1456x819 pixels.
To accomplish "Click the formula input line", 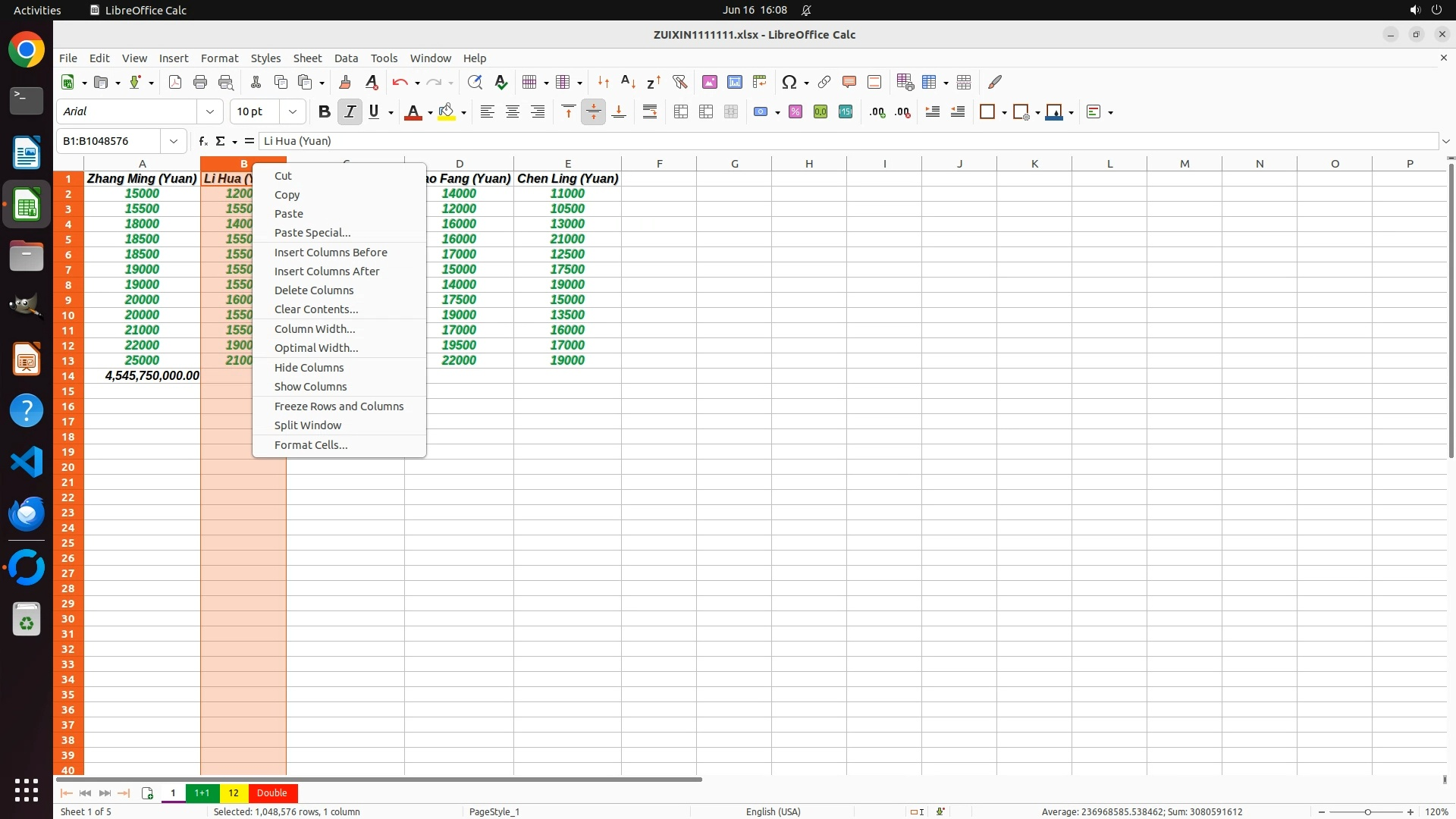I will click(x=834, y=141).
